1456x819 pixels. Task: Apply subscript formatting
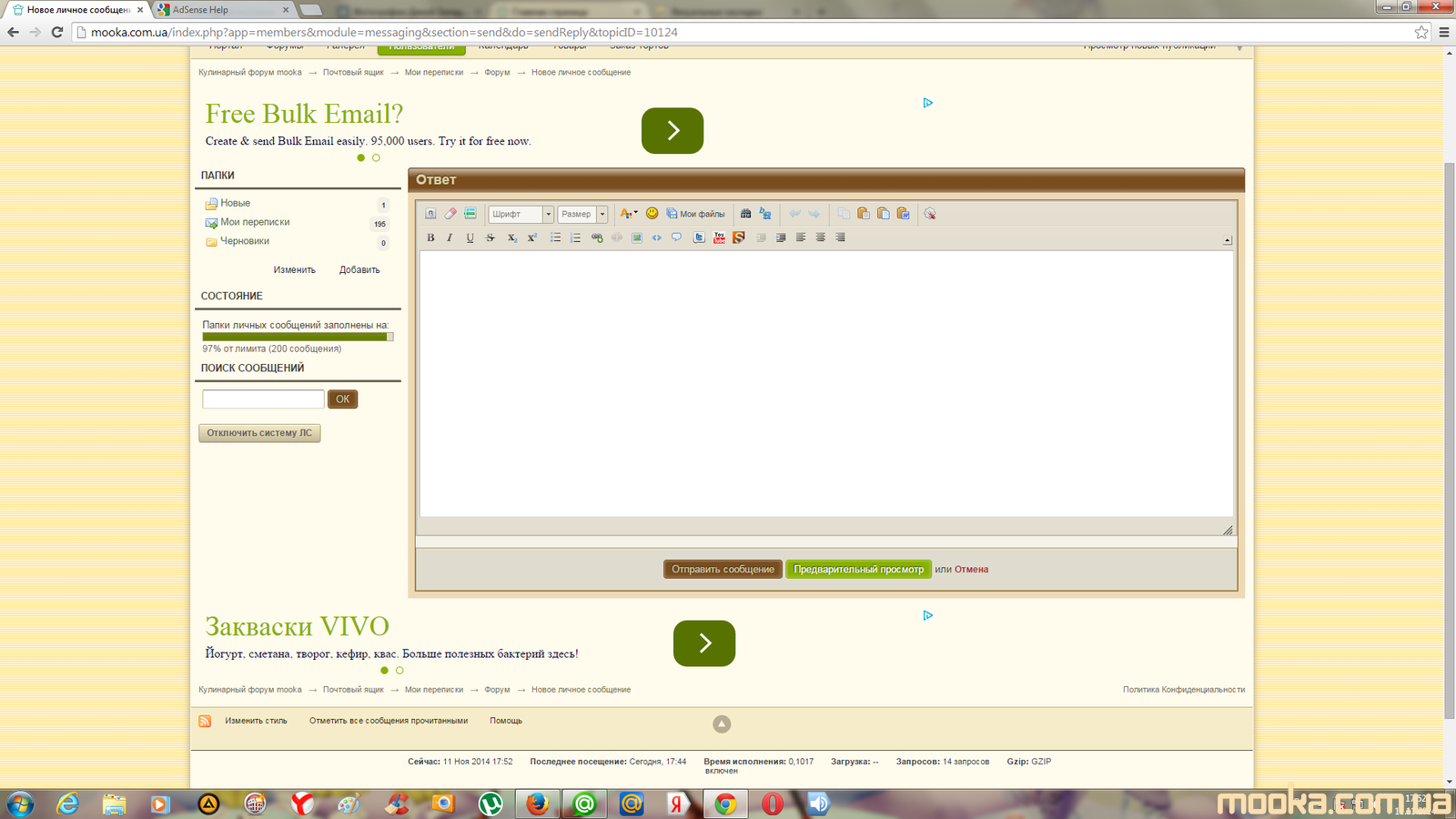coord(511,238)
